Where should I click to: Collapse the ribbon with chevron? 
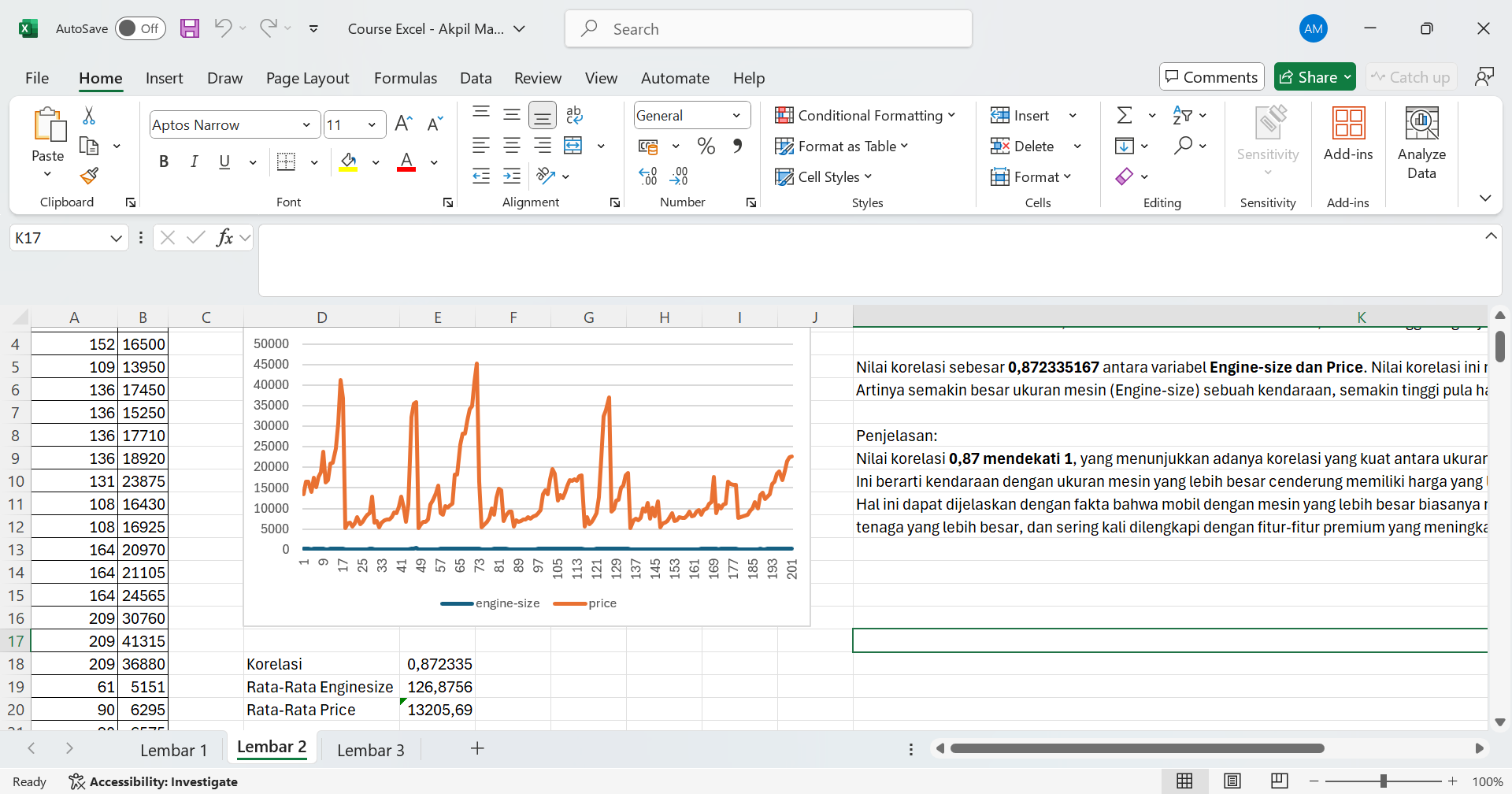click(1485, 198)
